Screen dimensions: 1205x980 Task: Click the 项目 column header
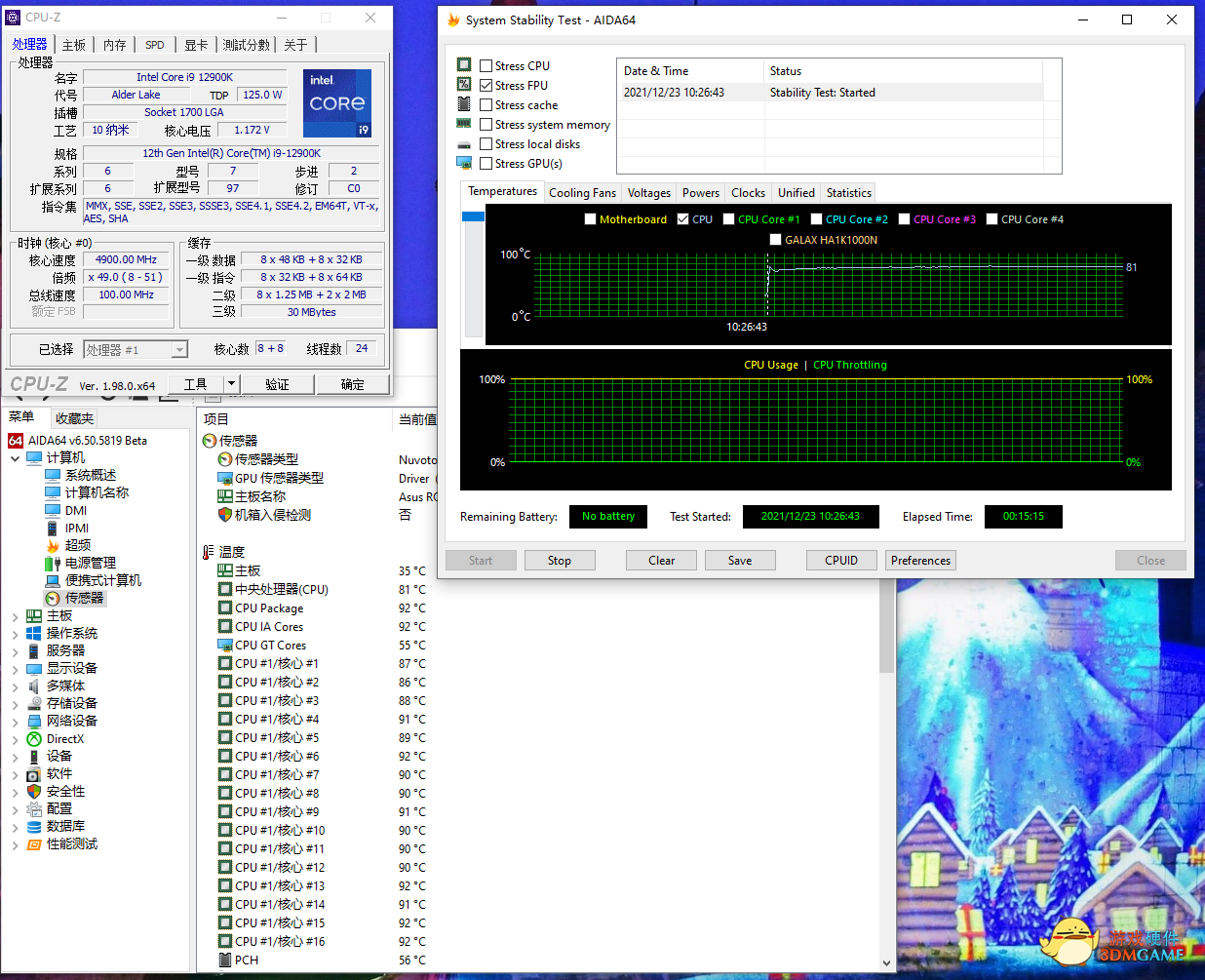click(295, 419)
